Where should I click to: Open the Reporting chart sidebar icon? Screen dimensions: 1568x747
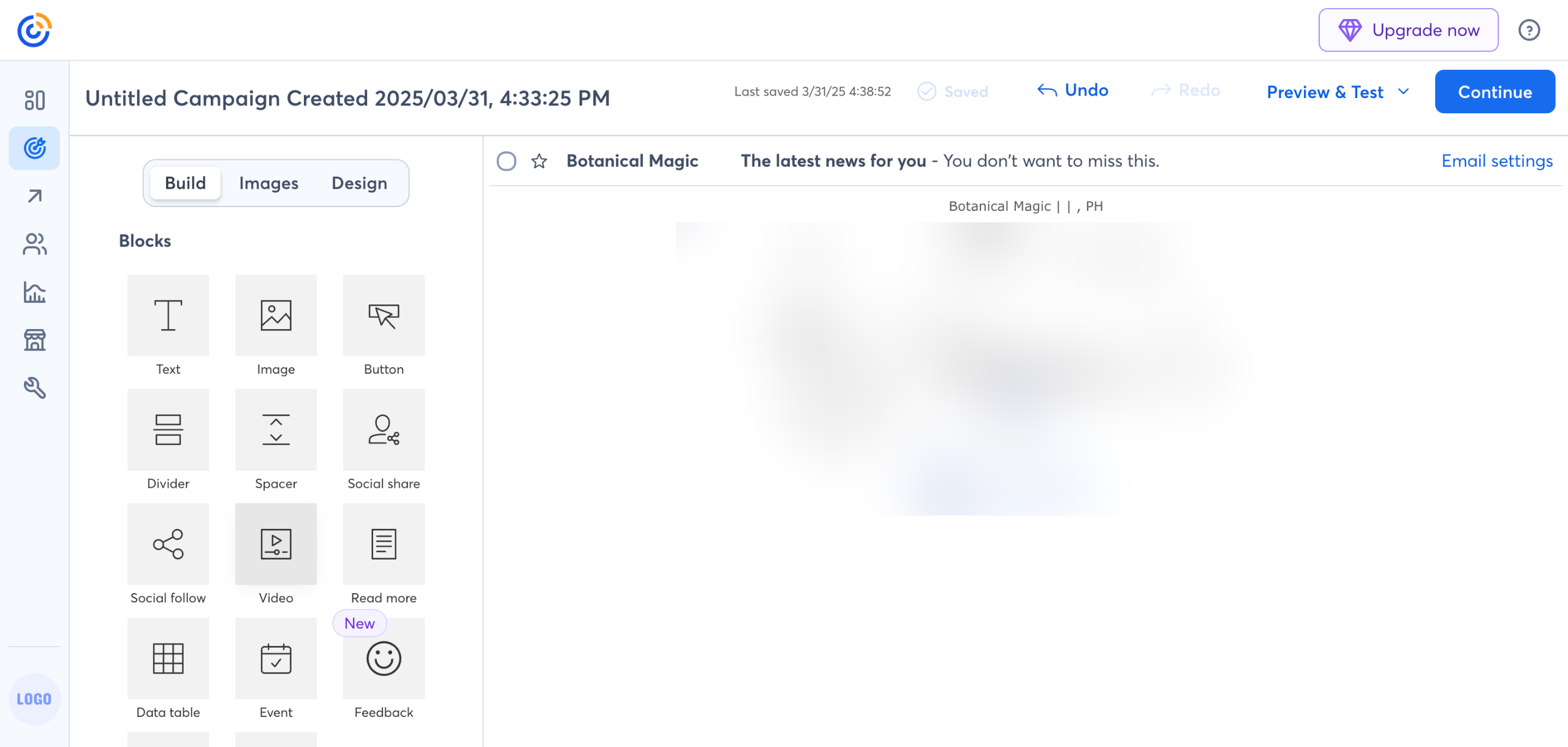click(34, 292)
